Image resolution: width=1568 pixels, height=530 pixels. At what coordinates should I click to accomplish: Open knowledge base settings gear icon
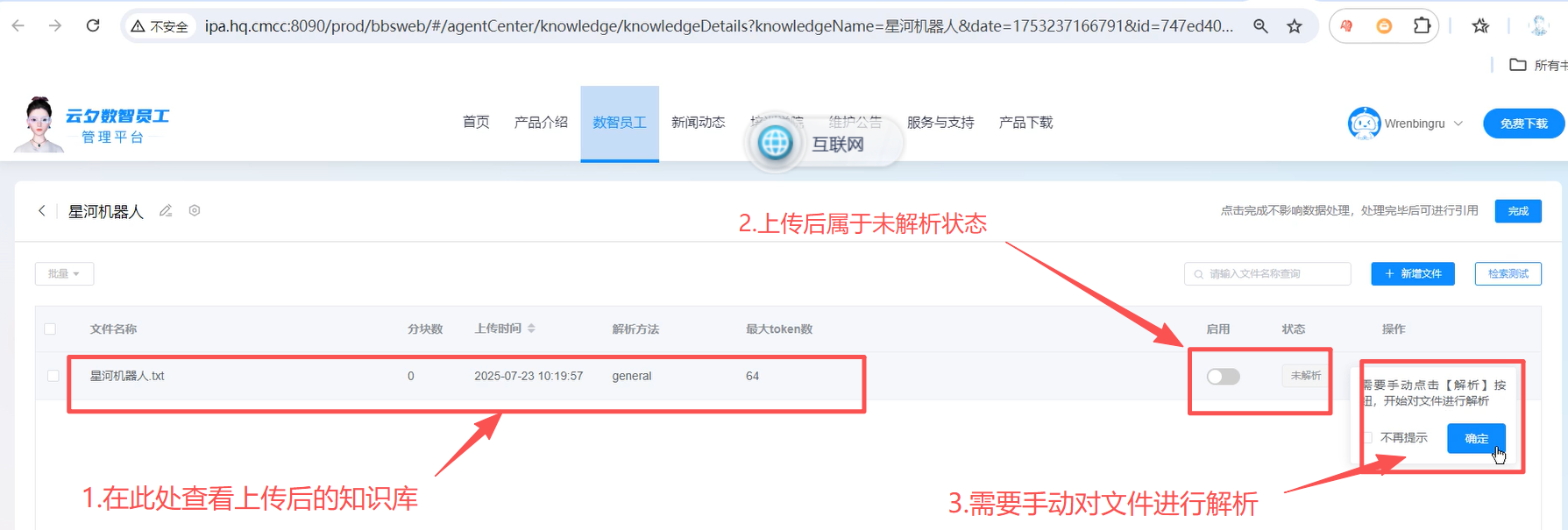click(195, 210)
